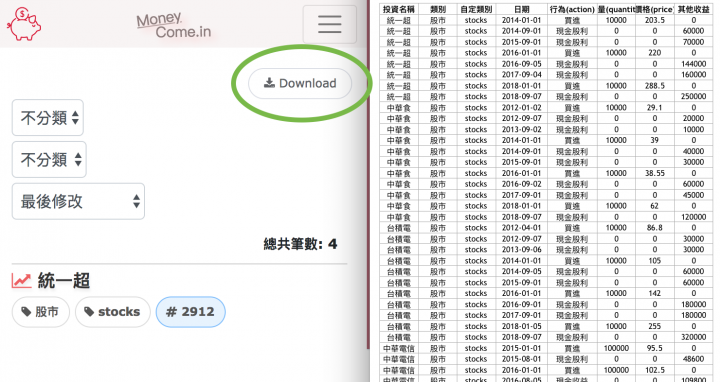Image resolution: width=720 pixels, height=382 pixels.
Task: Click the stocks tag
Action: 113,312
